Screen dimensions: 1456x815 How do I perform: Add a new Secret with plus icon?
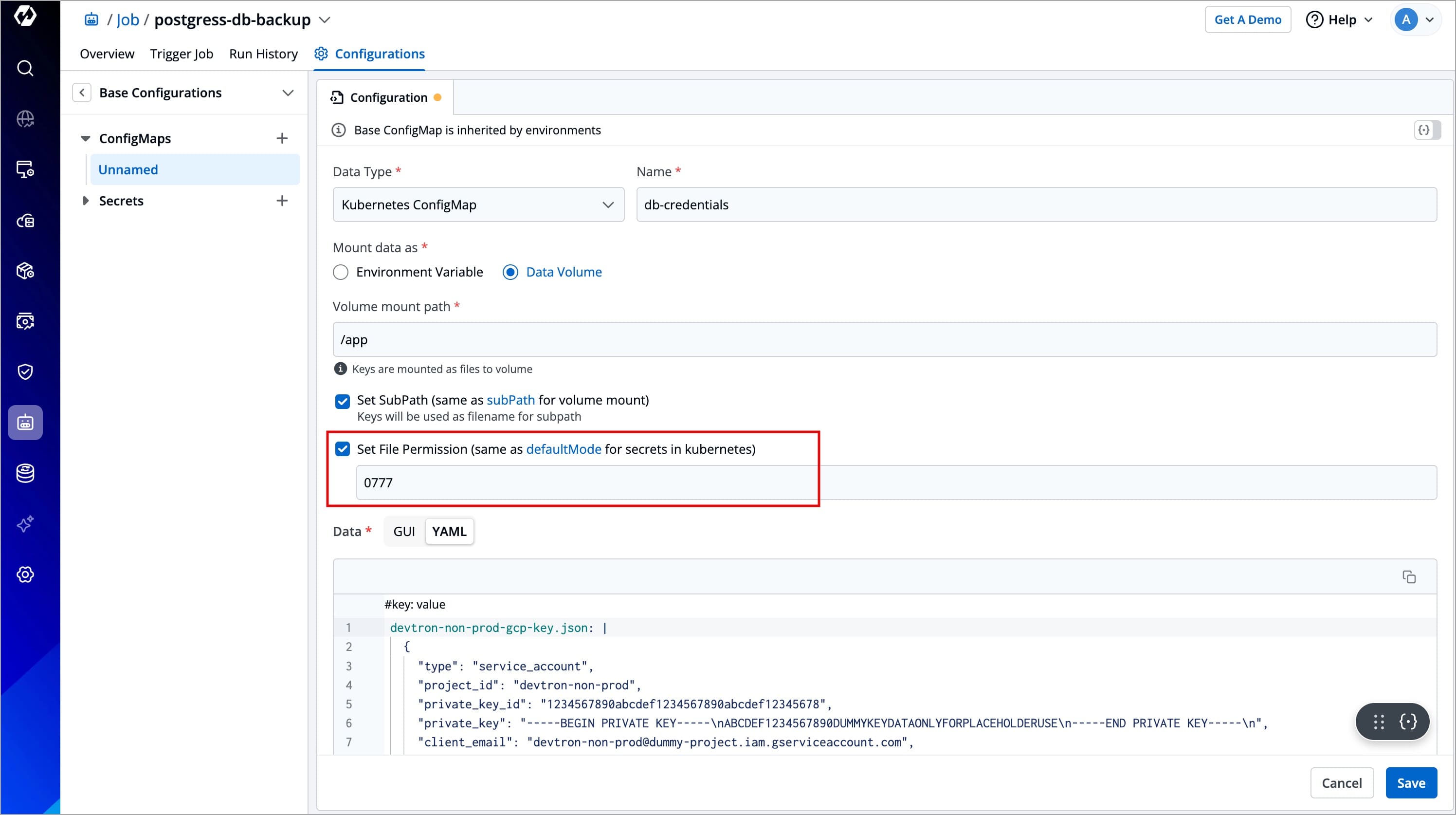point(282,201)
